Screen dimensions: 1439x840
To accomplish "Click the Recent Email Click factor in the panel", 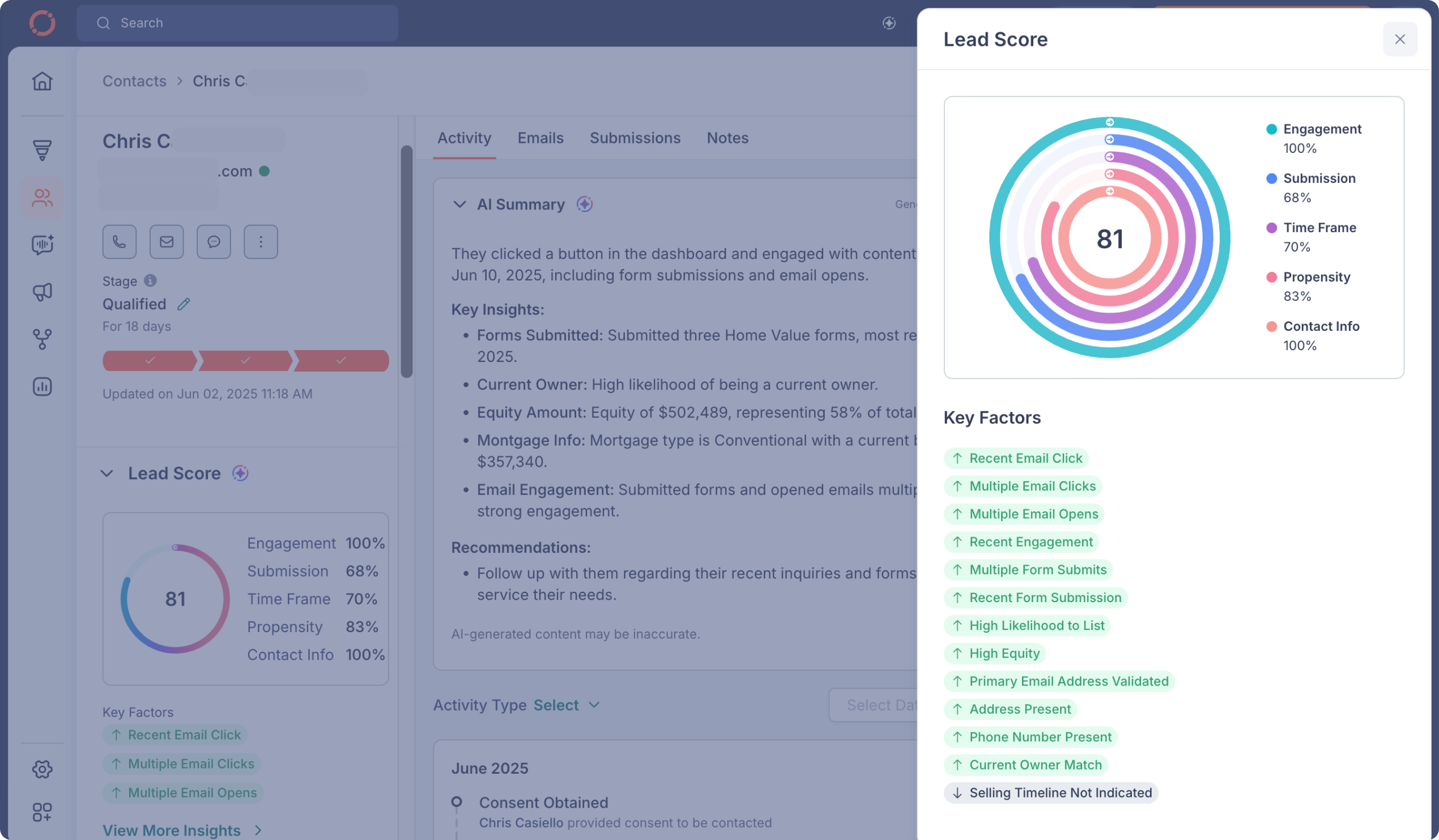I will click(x=1016, y=459).
